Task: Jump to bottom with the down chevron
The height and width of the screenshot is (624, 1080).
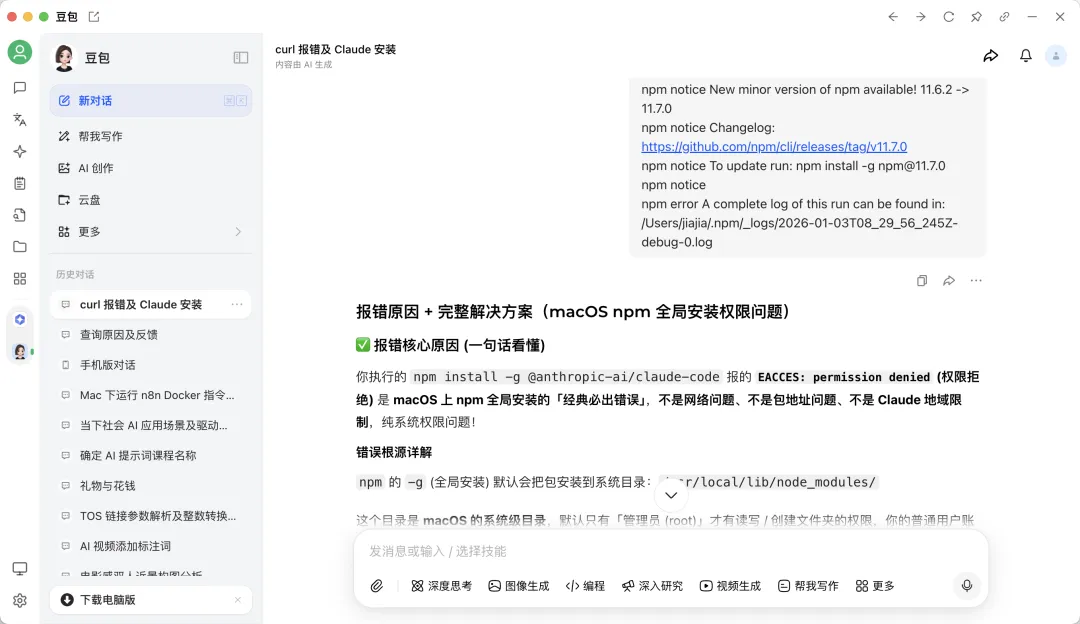Action: [x=671, y=495]
